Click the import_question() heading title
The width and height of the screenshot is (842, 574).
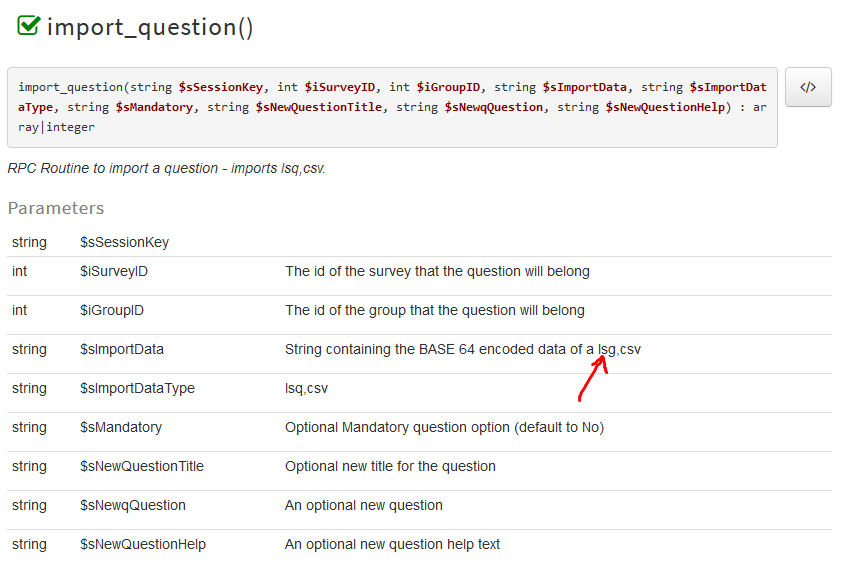tap(150, 27)
